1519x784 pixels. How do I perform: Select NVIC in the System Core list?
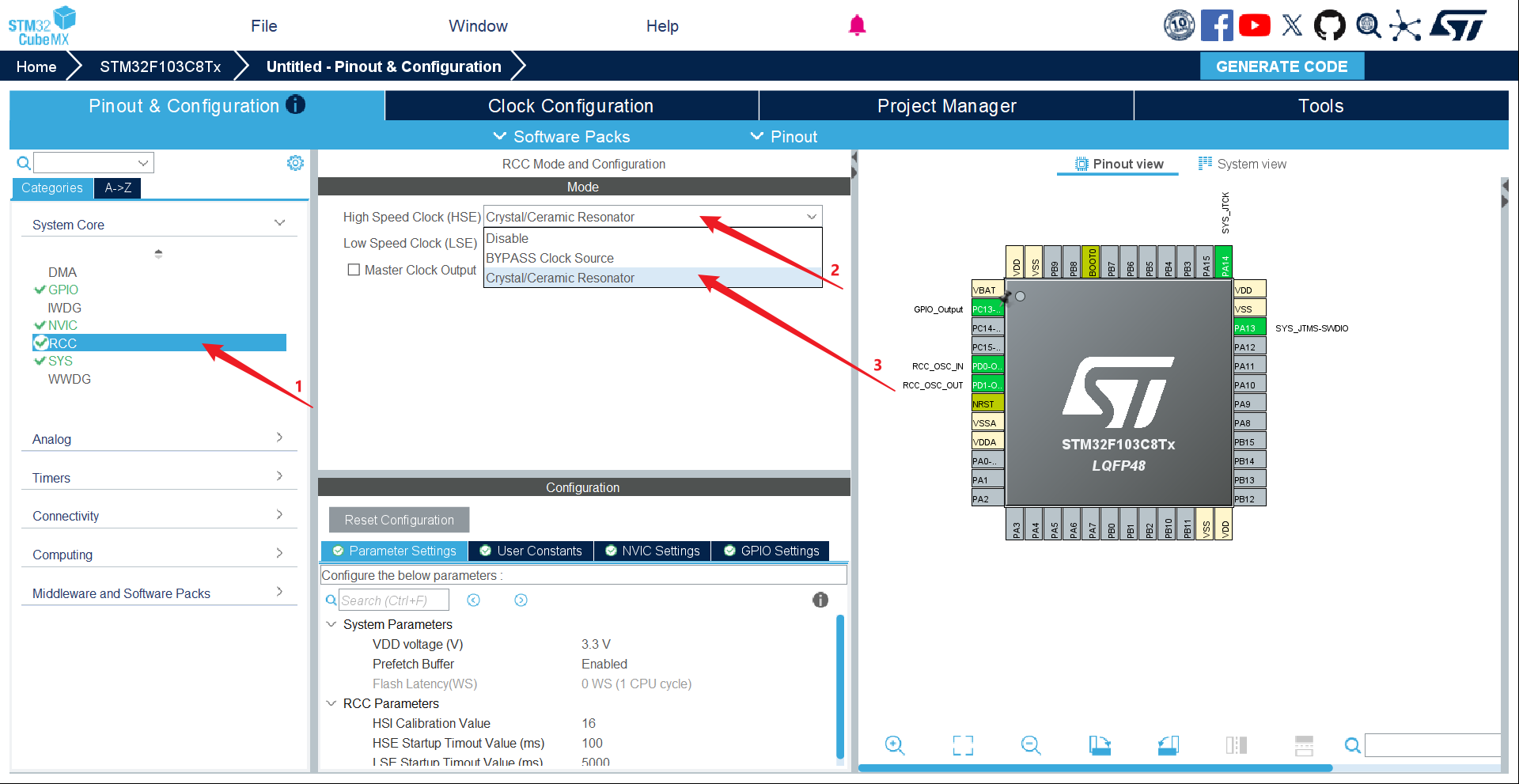point(63,325)
